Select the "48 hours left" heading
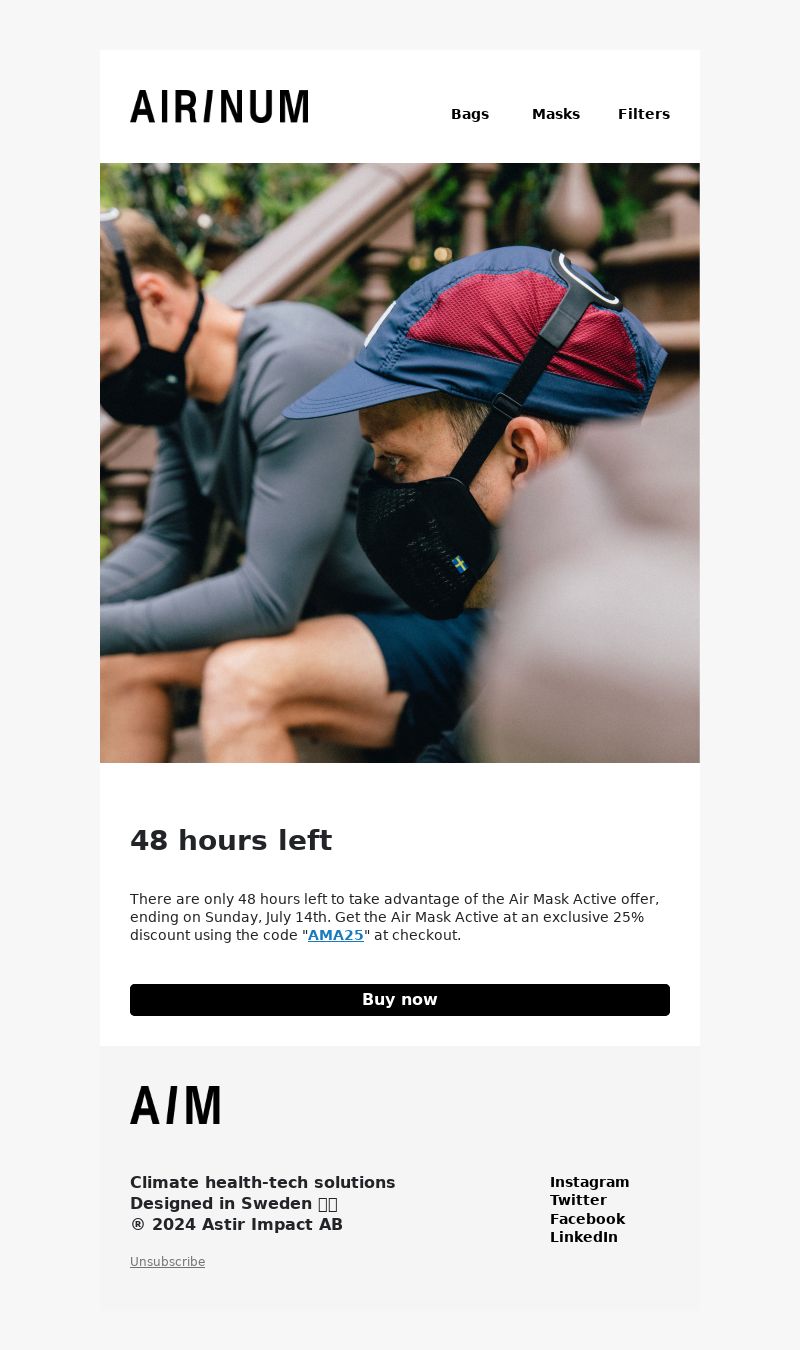Image resolution: width=800 pixels, height=1350 pixels. pyautogui.click(x=231, y=841)
